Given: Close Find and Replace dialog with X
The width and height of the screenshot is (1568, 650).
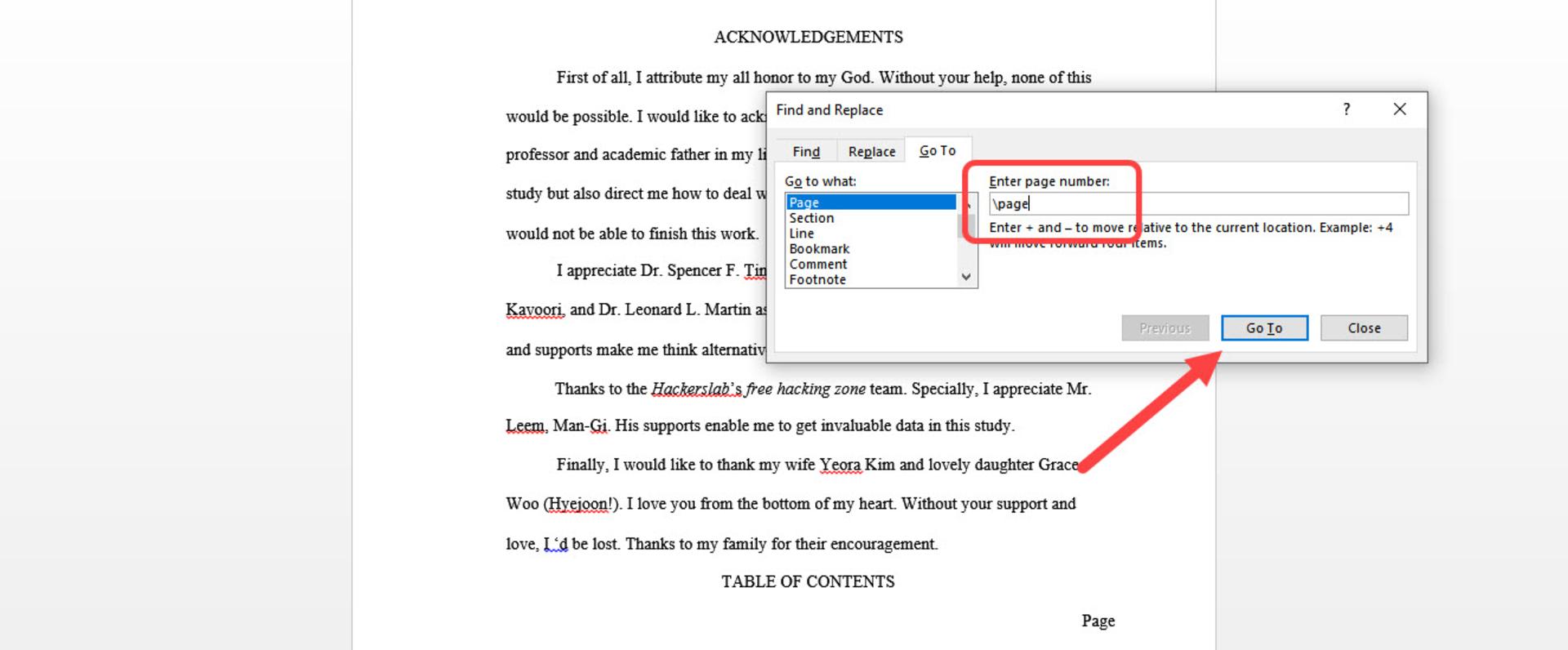Looking at the screenshot, I should tap(1400, 109).
